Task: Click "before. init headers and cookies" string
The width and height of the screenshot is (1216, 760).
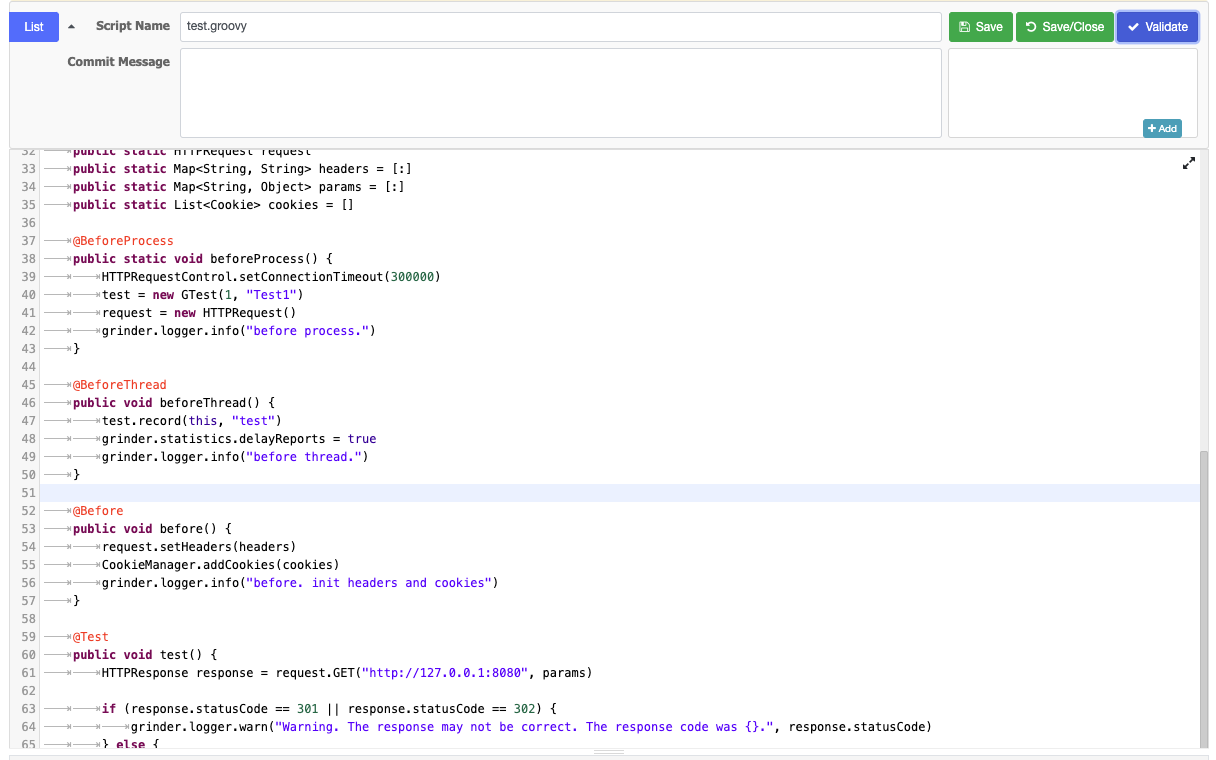Action: [x=368, y=583]
